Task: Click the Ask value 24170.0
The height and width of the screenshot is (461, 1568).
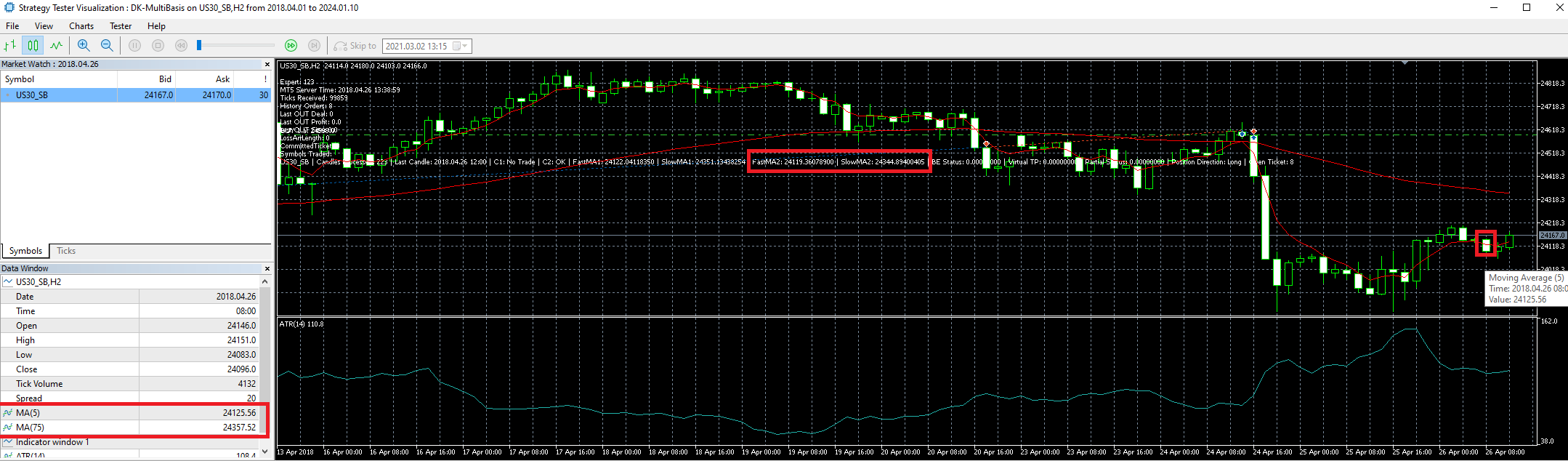Action: pyautogui.click(x=217, y=95)
